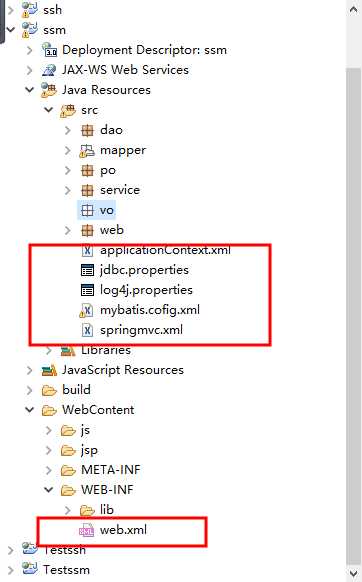Image resolution: width=362 pixels, height=582 pixels.
Task: Expand the dao package
Action: 68,130
